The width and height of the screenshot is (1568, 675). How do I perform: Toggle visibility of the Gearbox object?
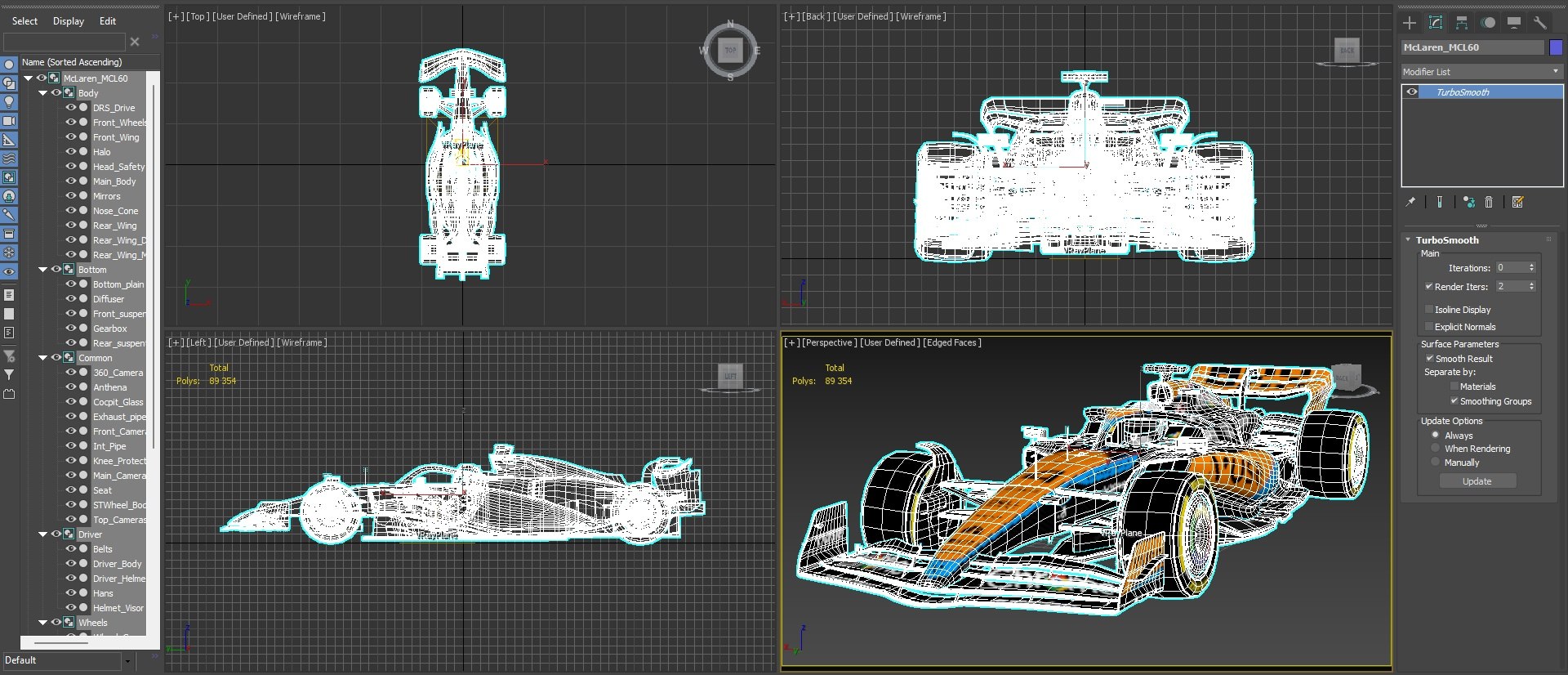click(x=71, y=329)
